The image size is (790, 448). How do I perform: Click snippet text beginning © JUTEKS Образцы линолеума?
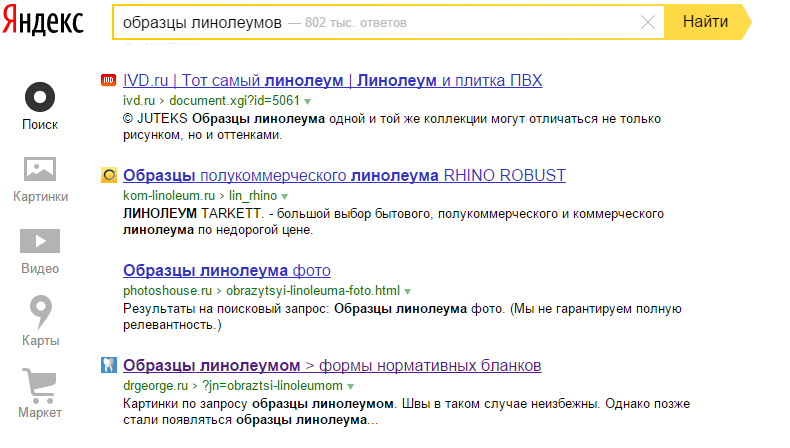[392, 127]
